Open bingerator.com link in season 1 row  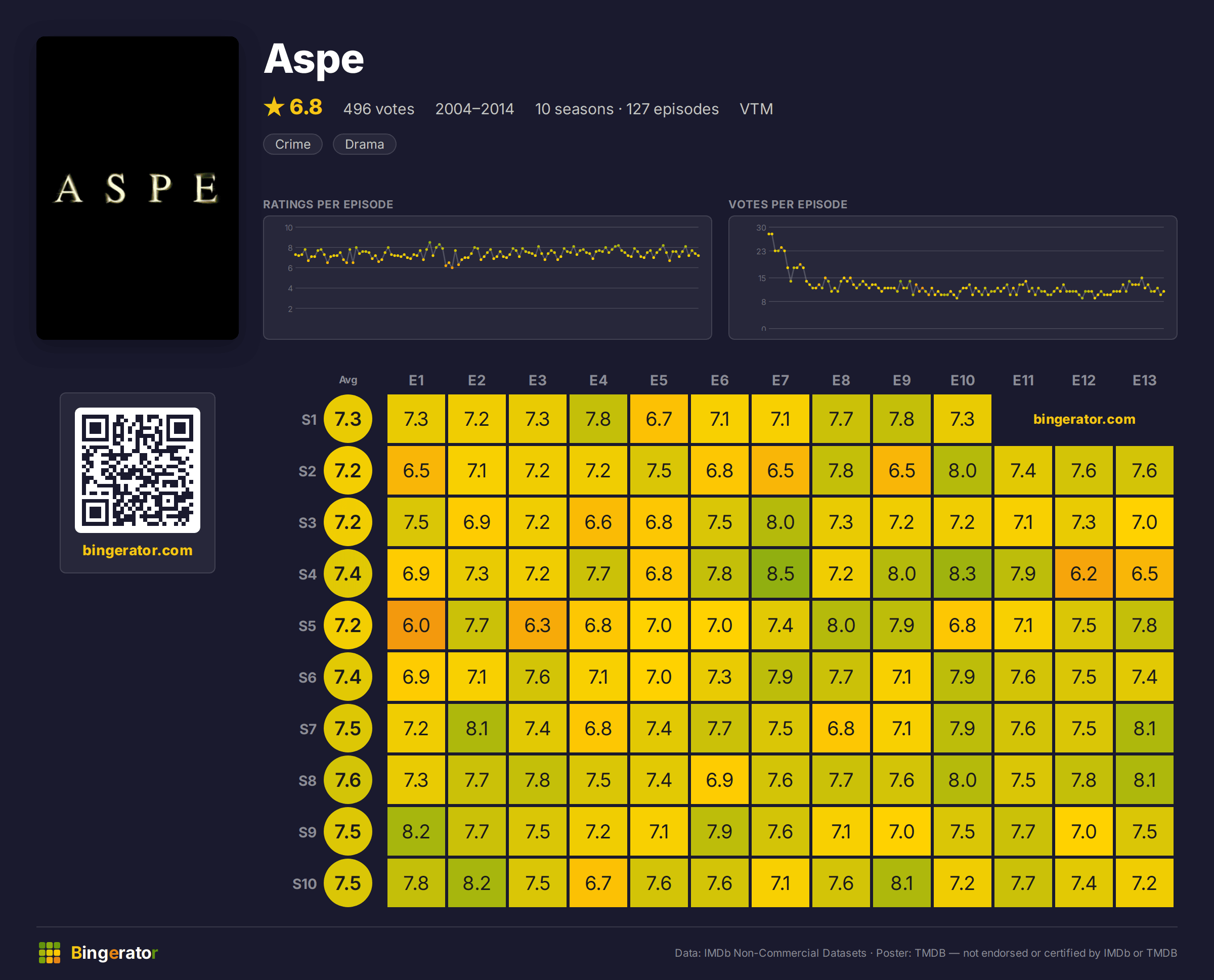pos(1083,419)
